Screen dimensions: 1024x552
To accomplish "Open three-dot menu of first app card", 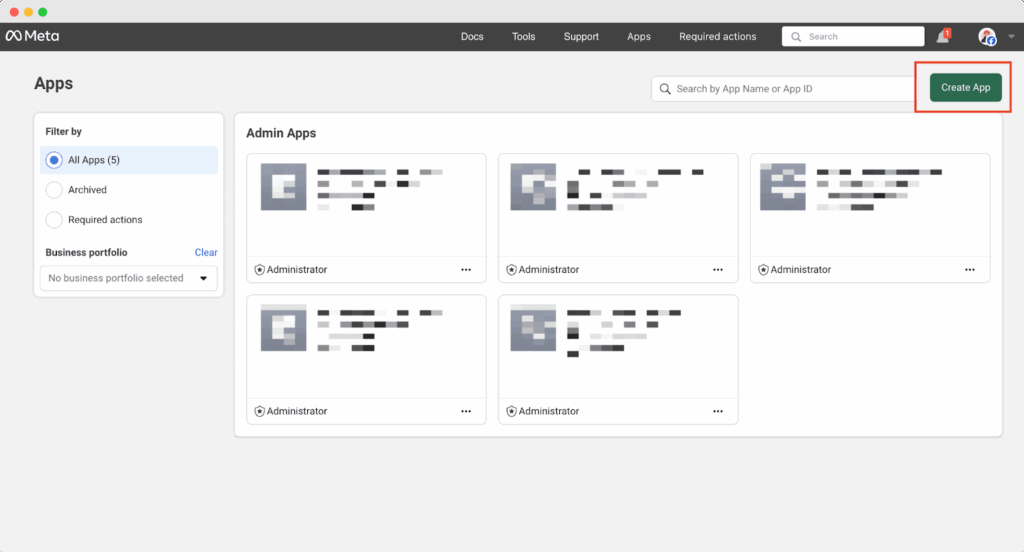I will click(x=466, y=270).
